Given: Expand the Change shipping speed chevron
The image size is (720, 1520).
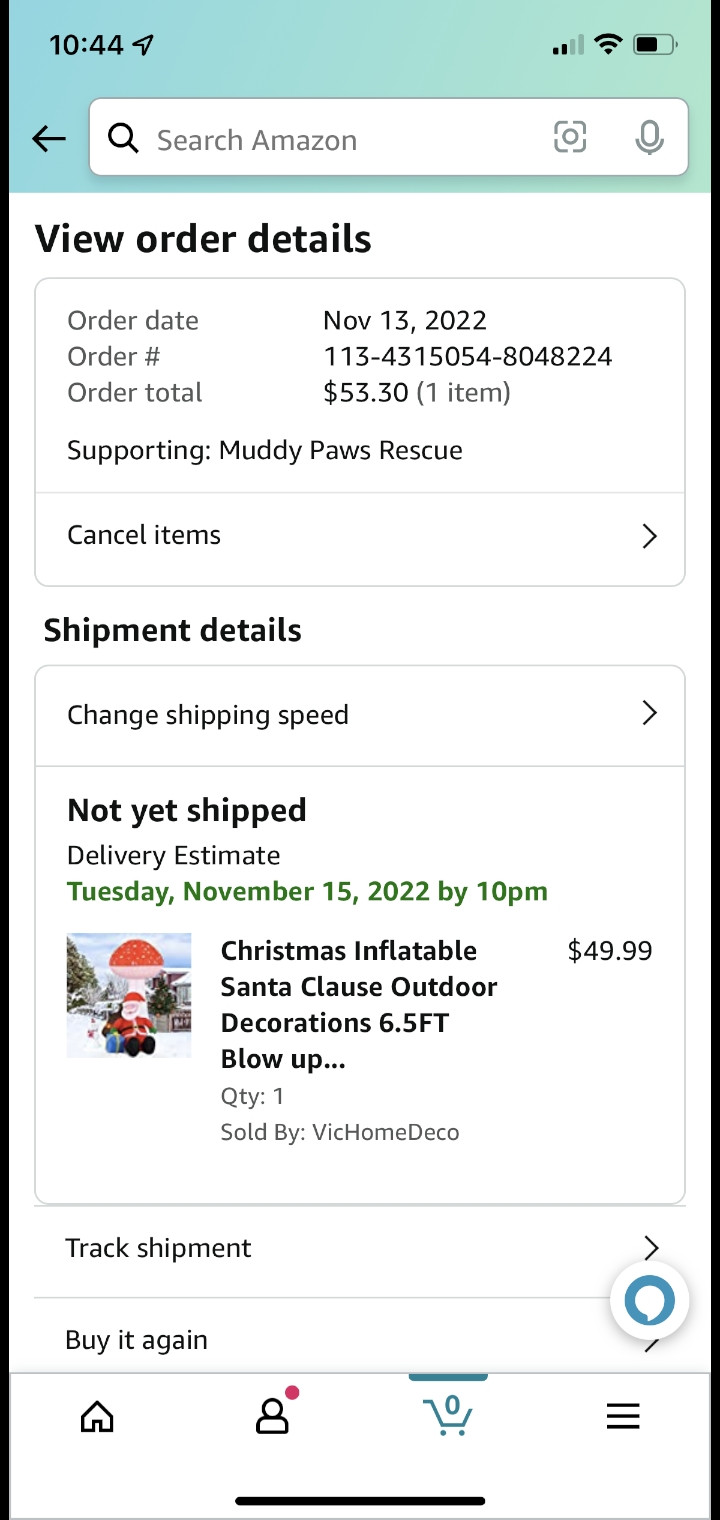Looking at the screenshot, I should (649, 714).
